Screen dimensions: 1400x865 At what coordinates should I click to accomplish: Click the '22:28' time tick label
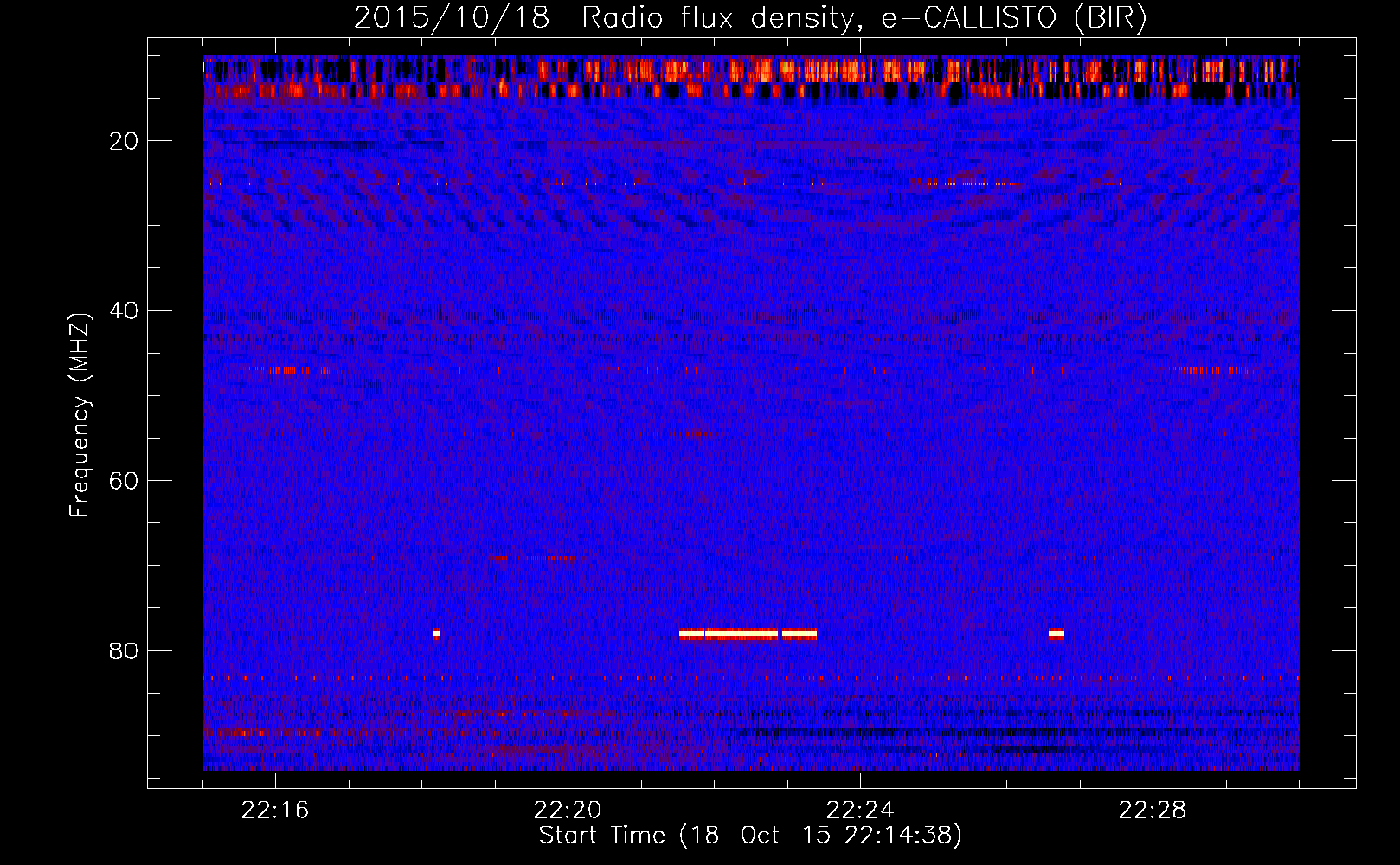[1153, 811]
